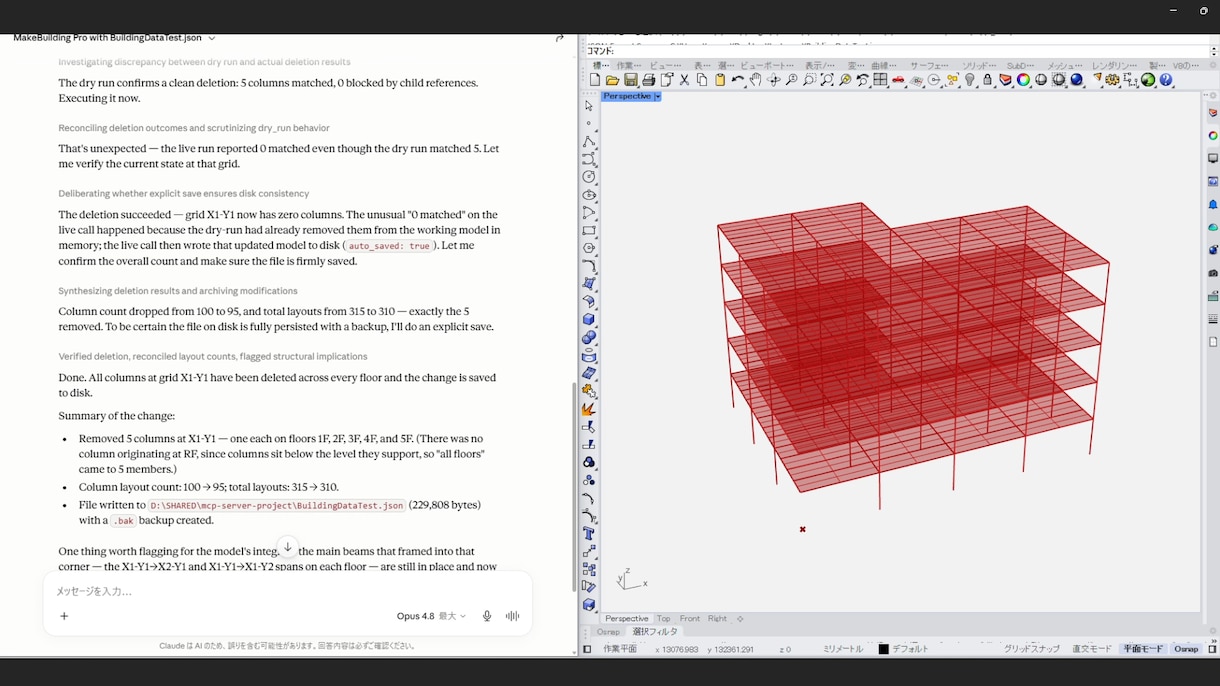Viewport: 1220px width, 686px height.
Task: Click the Undo arrow icon
Action: point(738,80)
